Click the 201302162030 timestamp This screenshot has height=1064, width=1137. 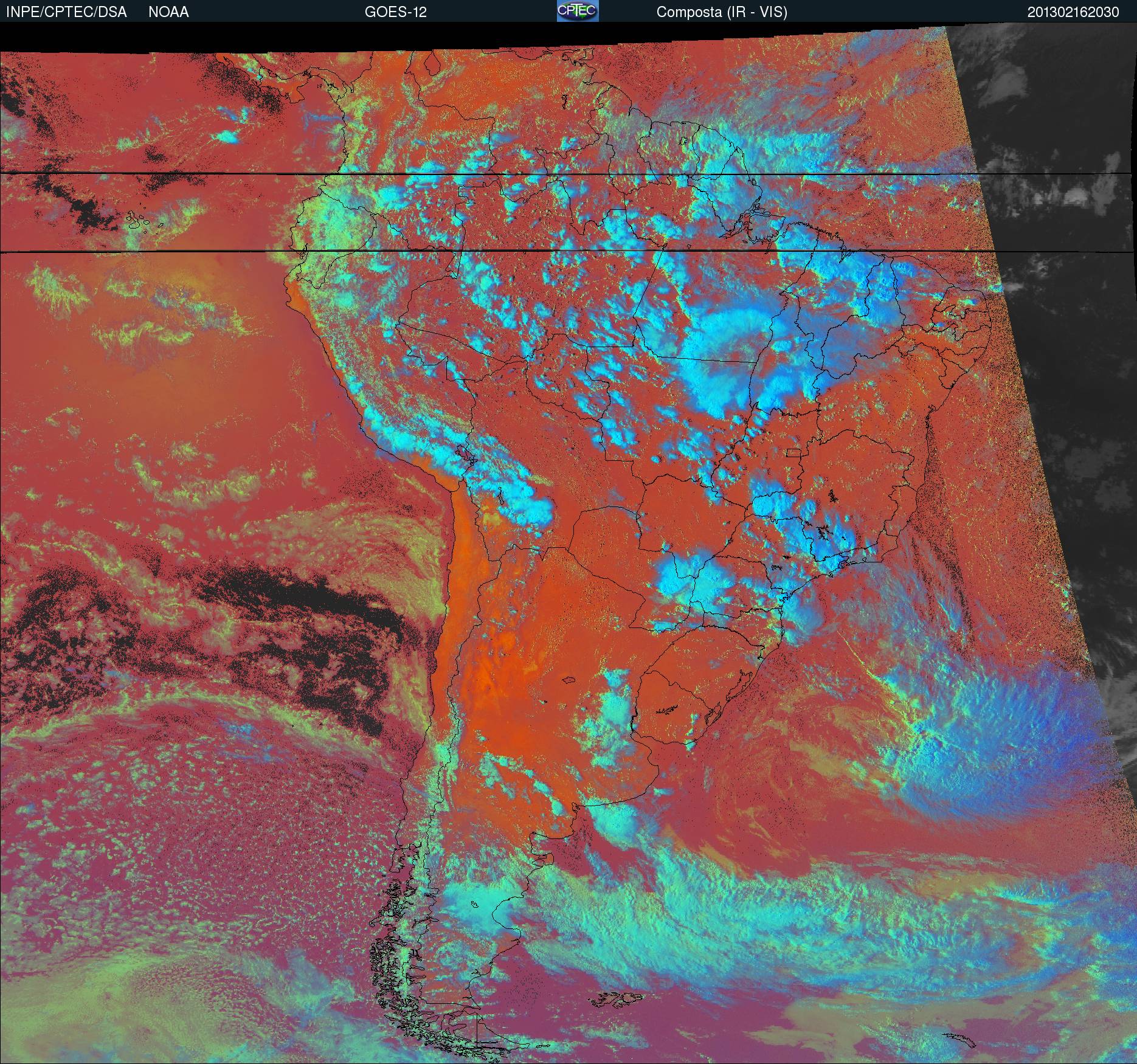coord(1073,12)
